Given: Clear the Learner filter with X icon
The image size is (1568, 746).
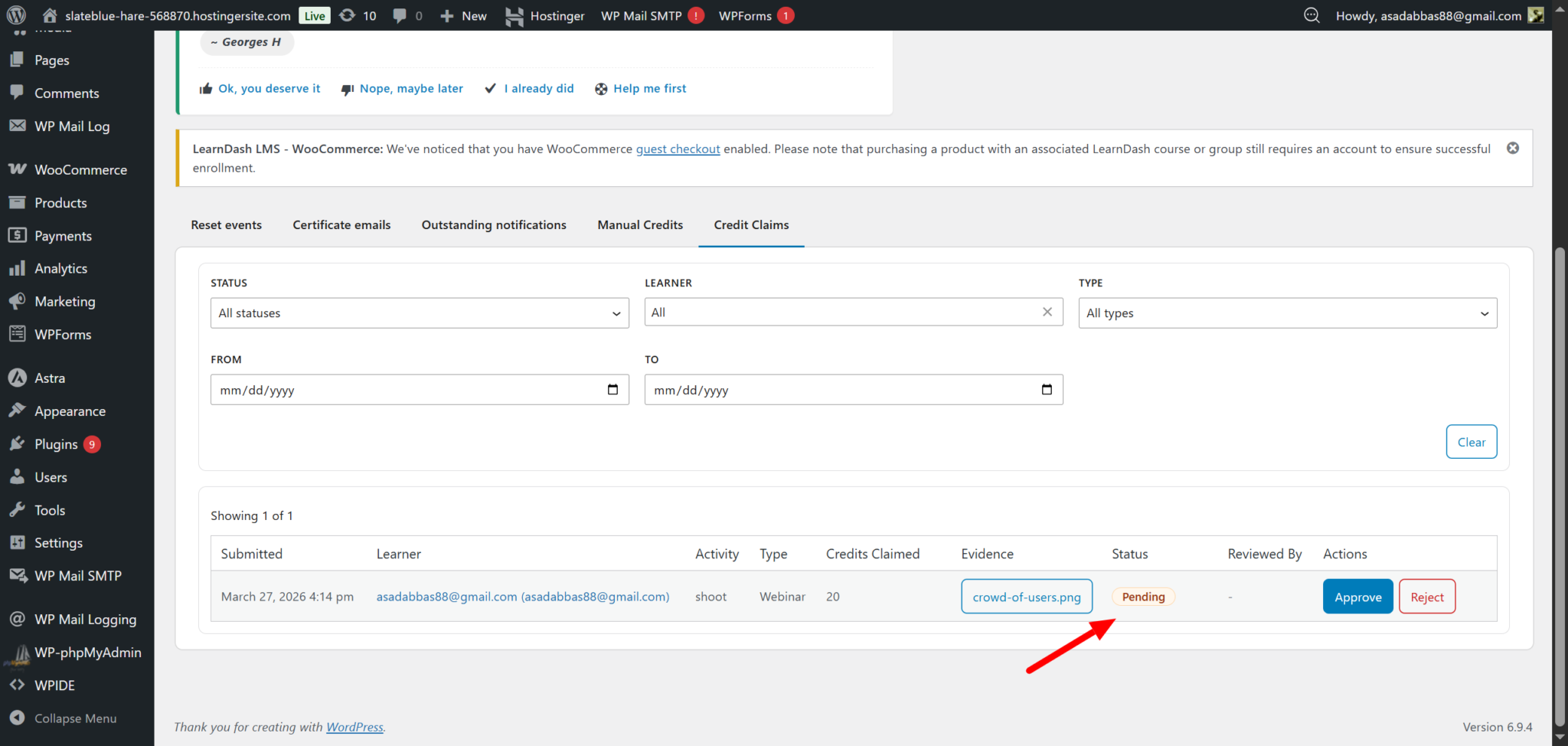Looking at the screenshot, I should (1047, 312).
